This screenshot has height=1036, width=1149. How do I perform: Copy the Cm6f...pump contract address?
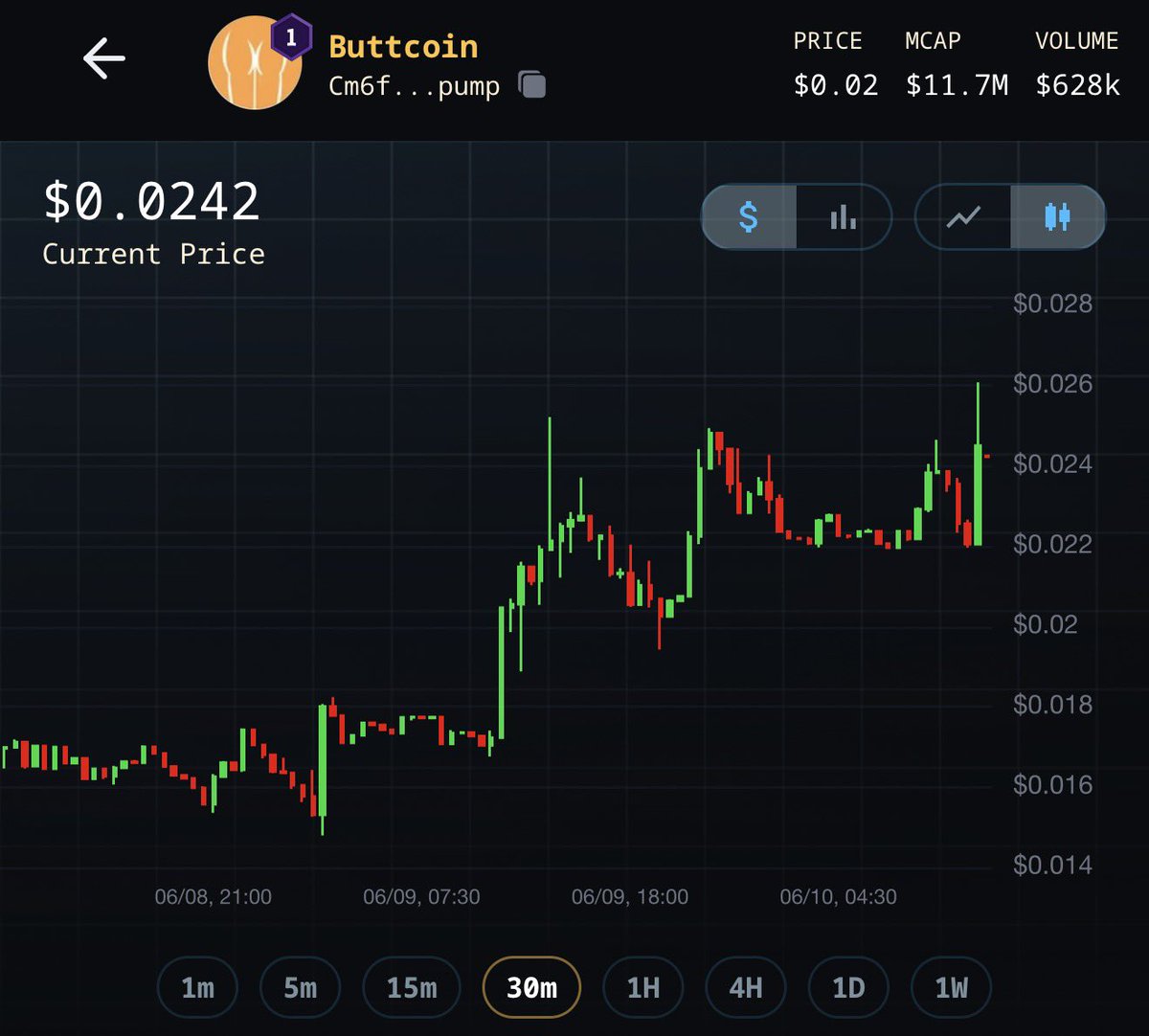(532, 85)
